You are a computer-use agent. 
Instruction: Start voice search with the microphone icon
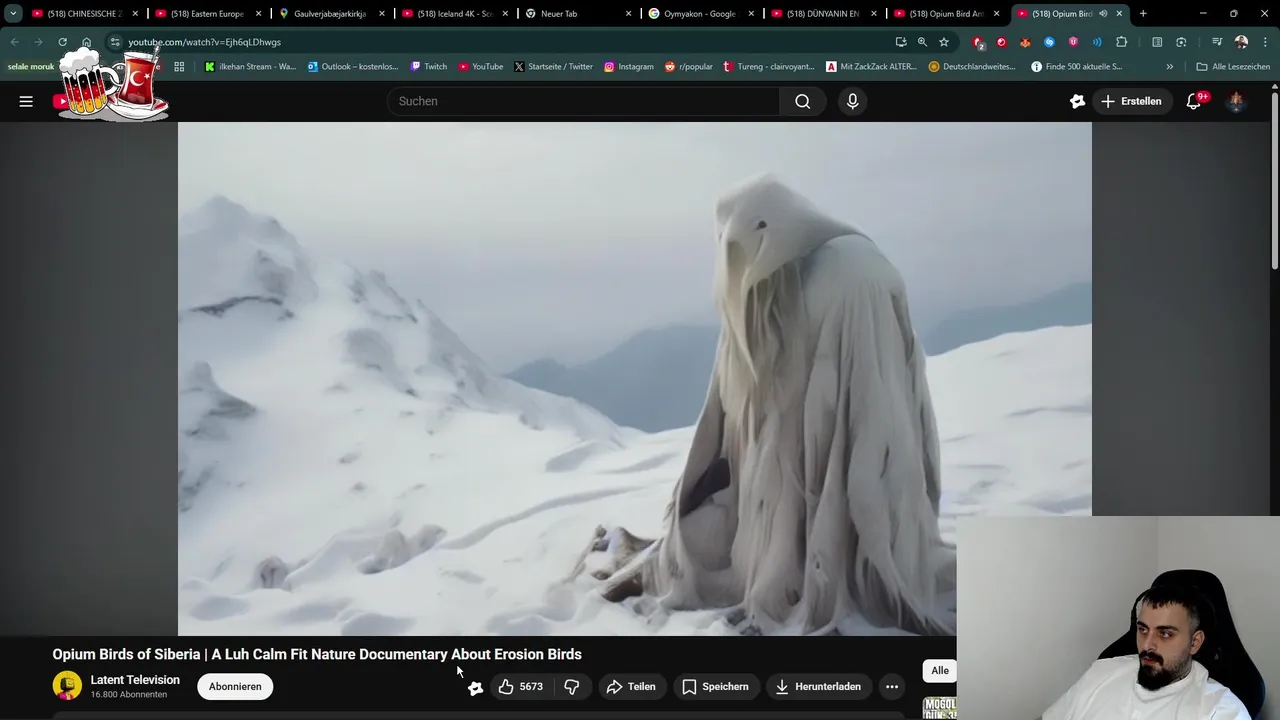point(852,101)
